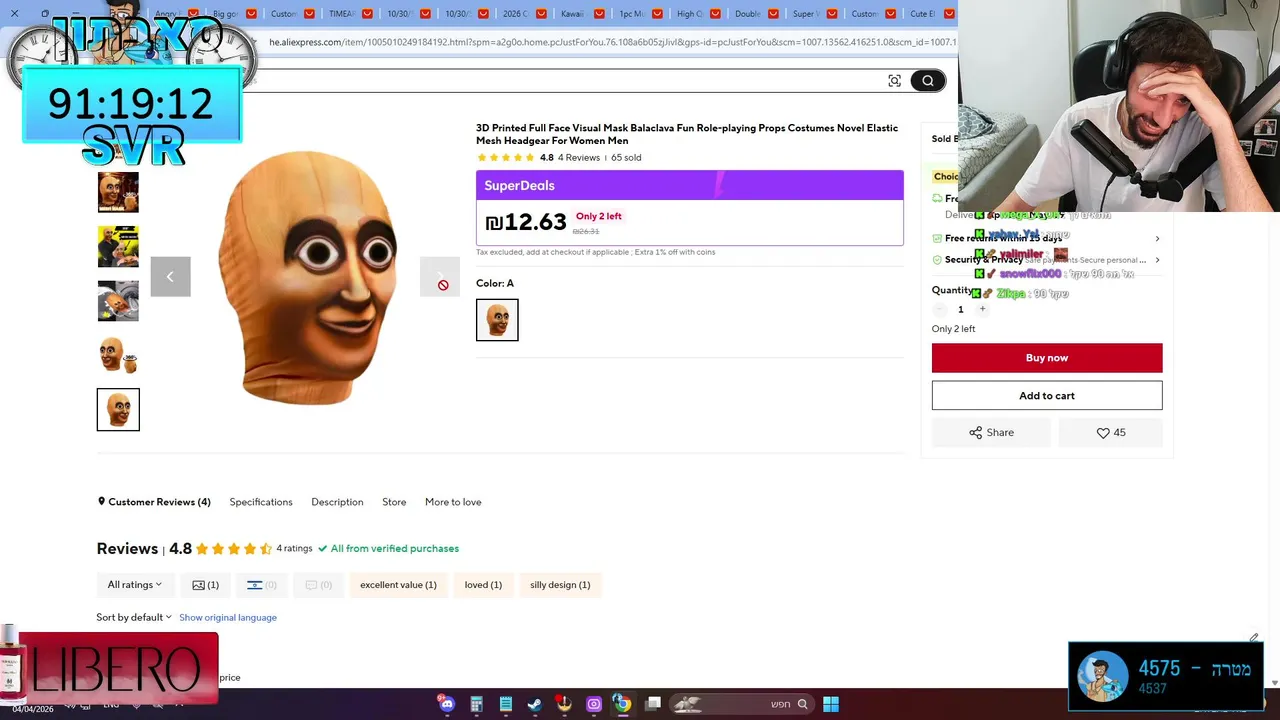Expand Security & Privacy details

coord(1046,260)
